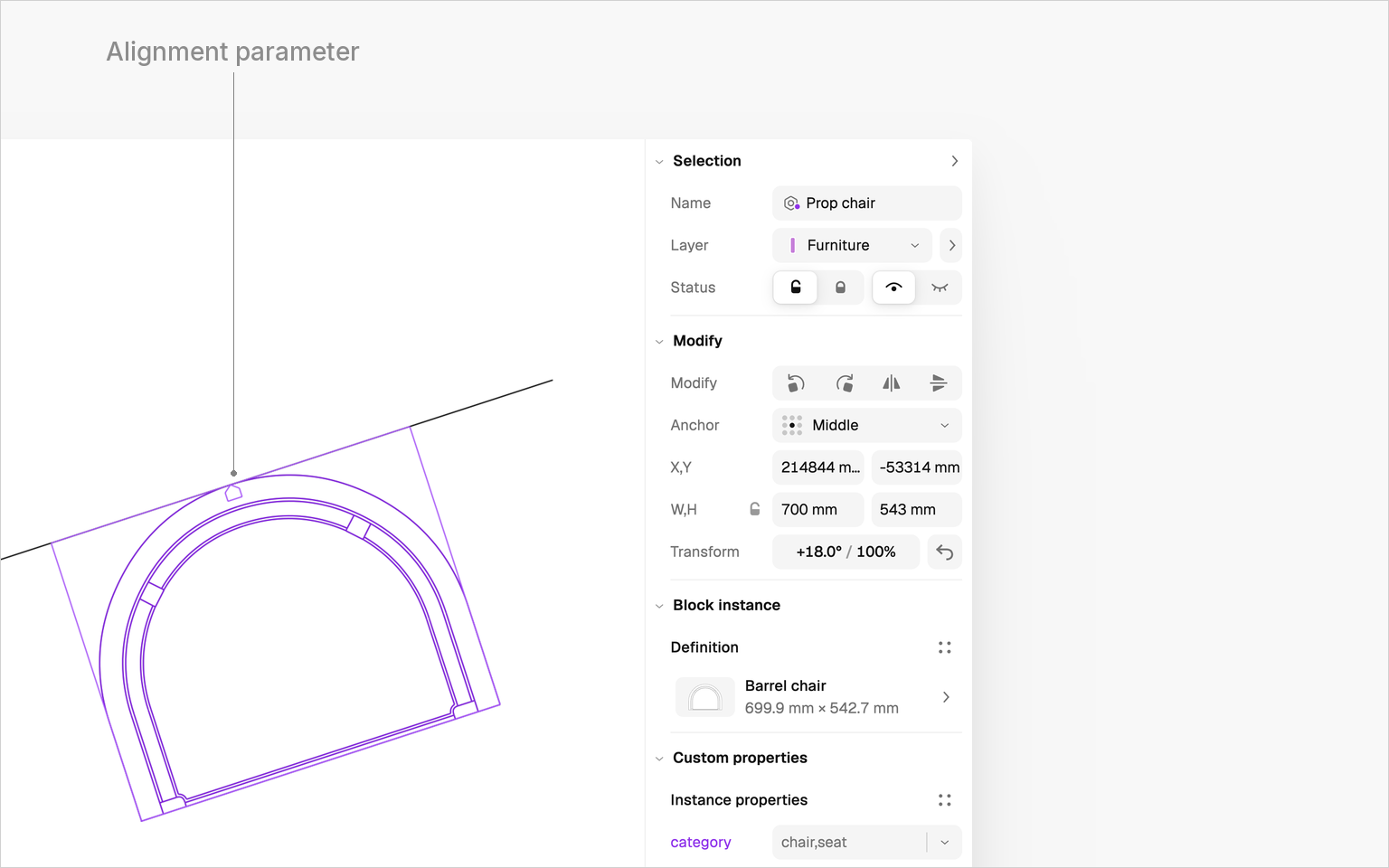1389x868 pixels.
Task: Click the Status row label
Action: coord(693,288)
